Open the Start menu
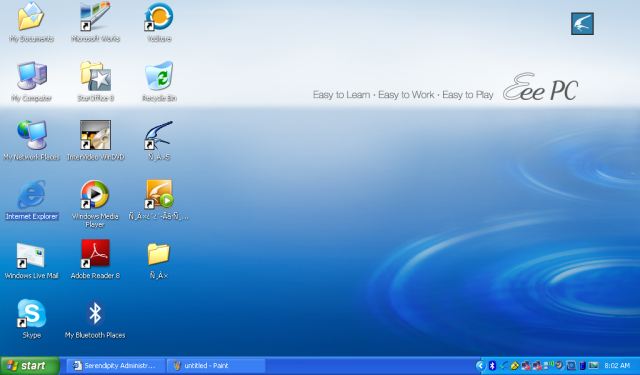The width and height of the screenshot is (640, 375). tap(30, 366)
